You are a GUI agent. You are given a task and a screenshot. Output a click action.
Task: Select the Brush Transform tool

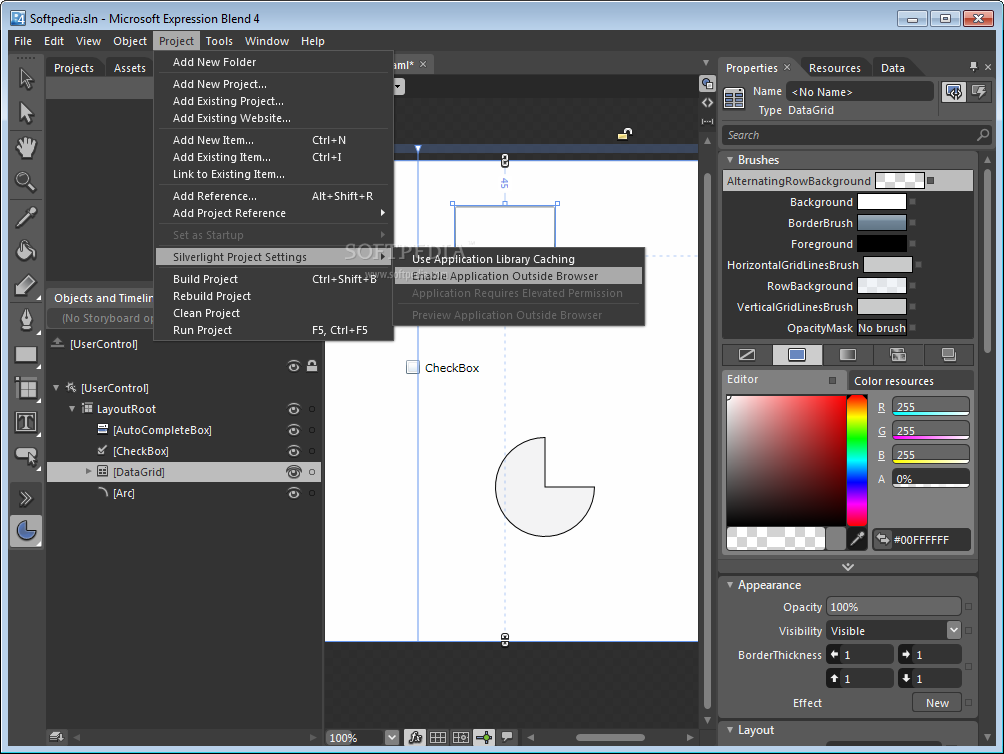click(x=26, y=285)
